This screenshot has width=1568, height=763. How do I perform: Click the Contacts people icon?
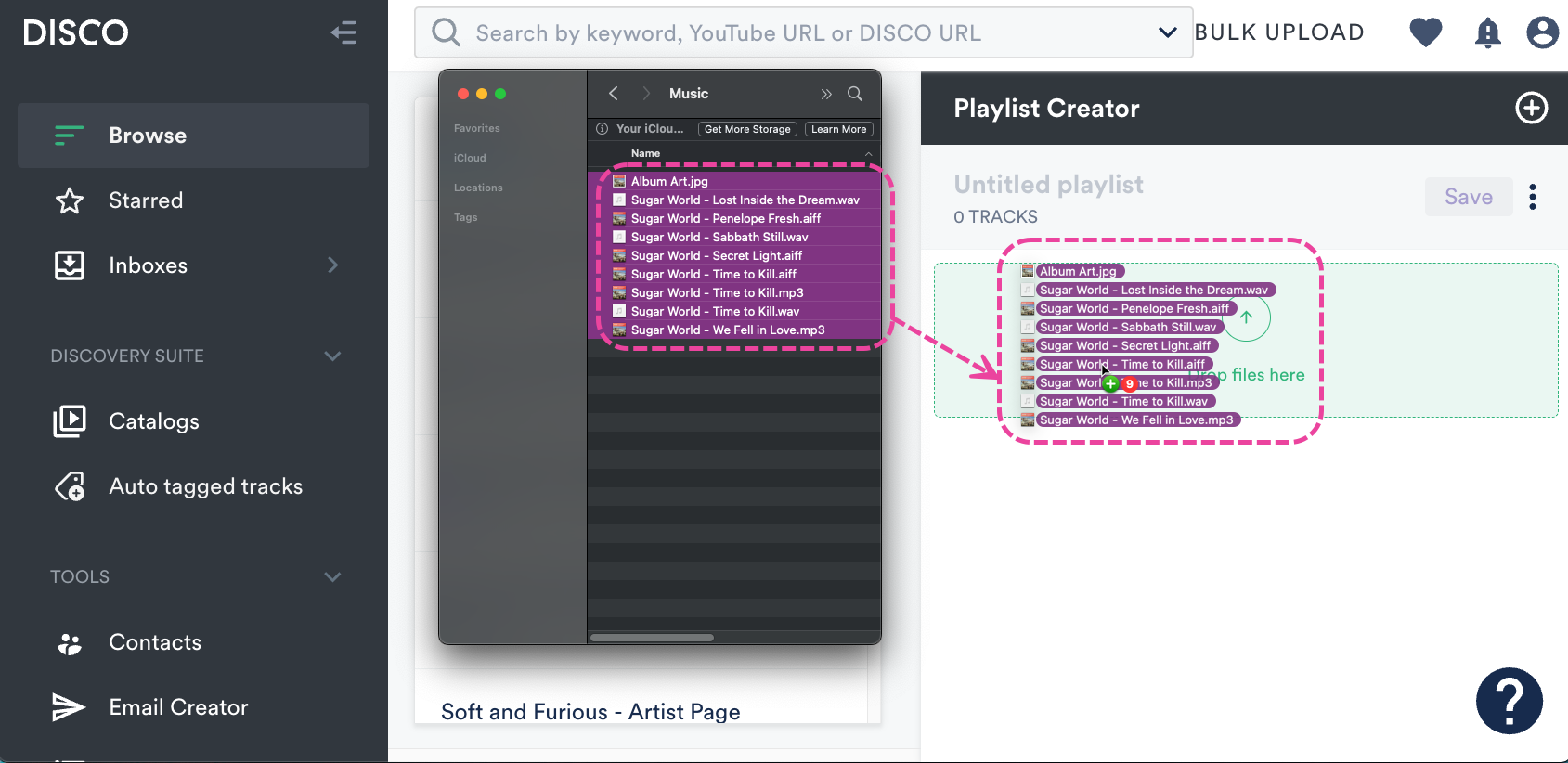pos(70,642)
